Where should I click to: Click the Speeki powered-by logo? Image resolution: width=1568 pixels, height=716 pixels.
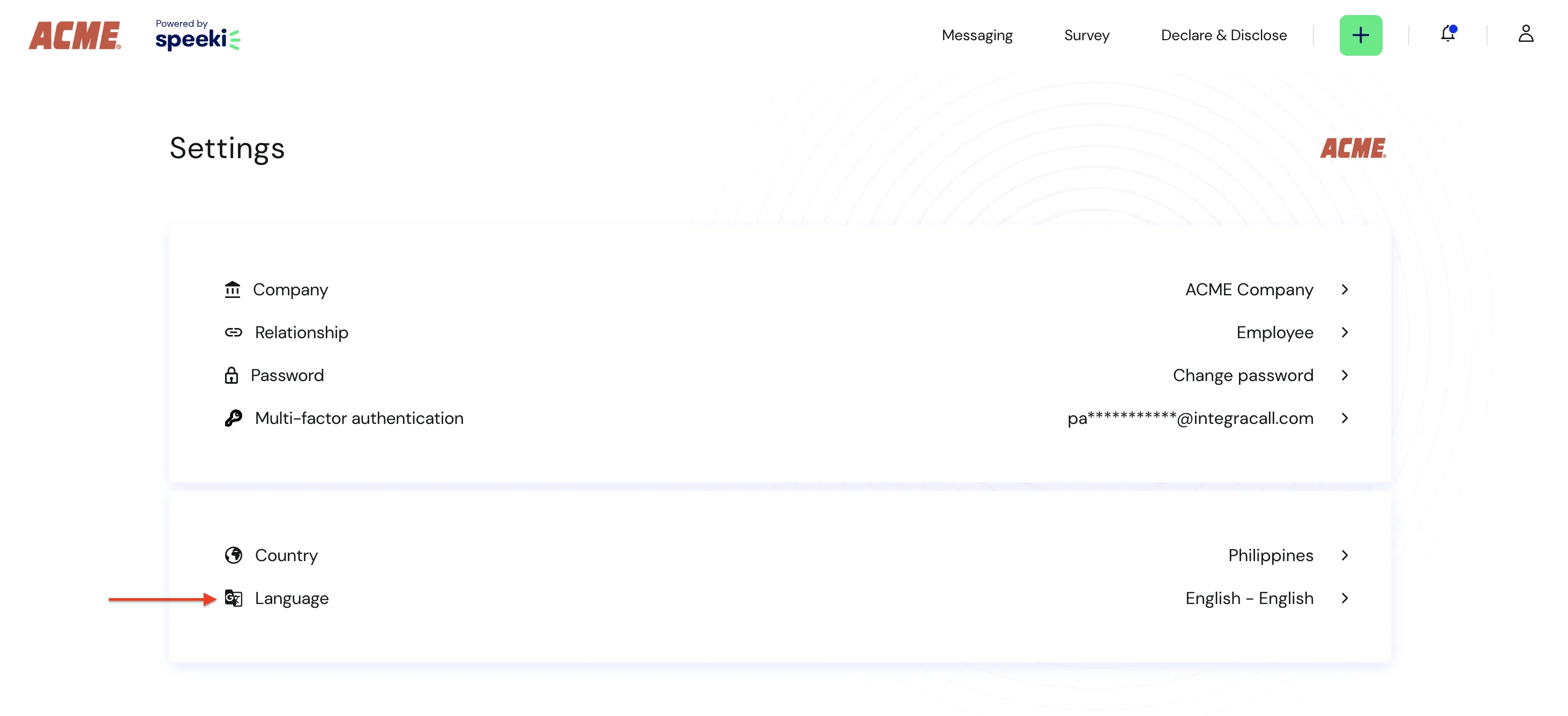(198, 35)
